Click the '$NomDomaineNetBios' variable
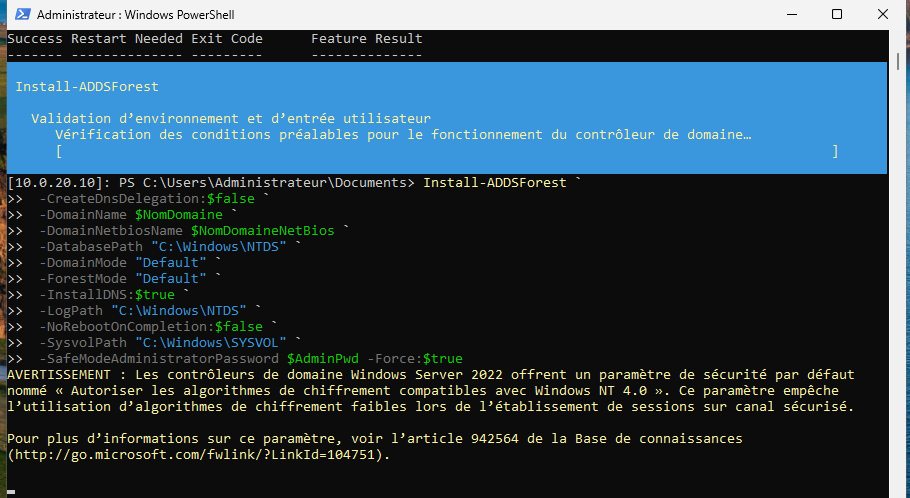This screenshot has width=910, height=498. (263, 230)
